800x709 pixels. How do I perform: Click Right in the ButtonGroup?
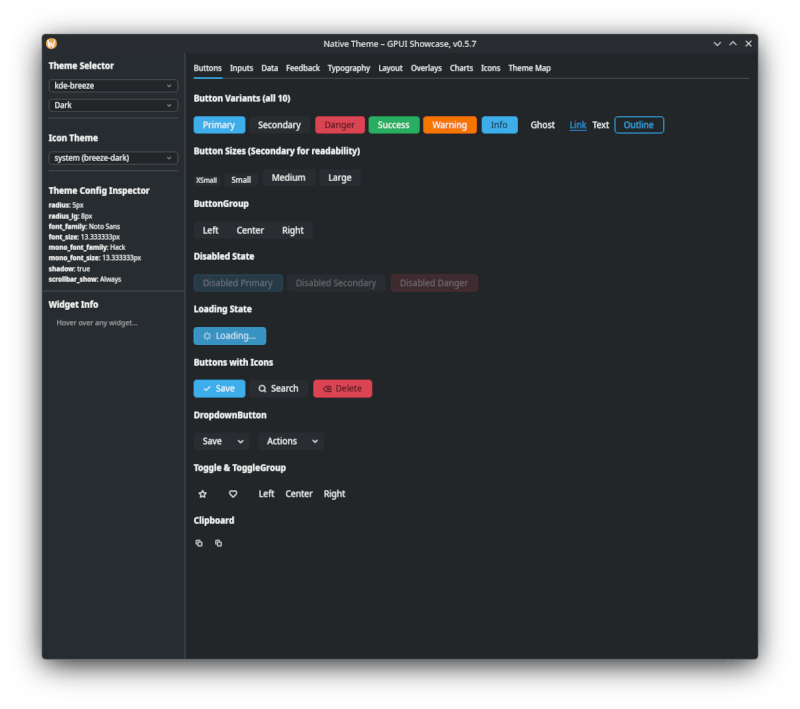[293, 231]
